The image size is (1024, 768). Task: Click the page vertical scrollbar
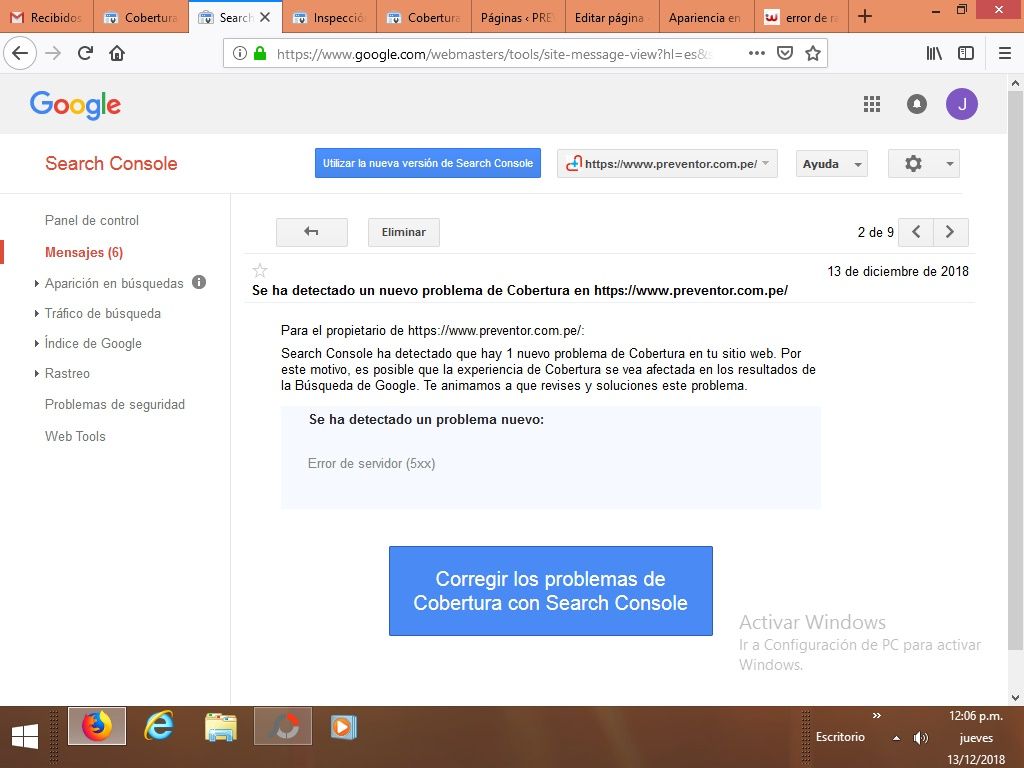[1015, 370]
